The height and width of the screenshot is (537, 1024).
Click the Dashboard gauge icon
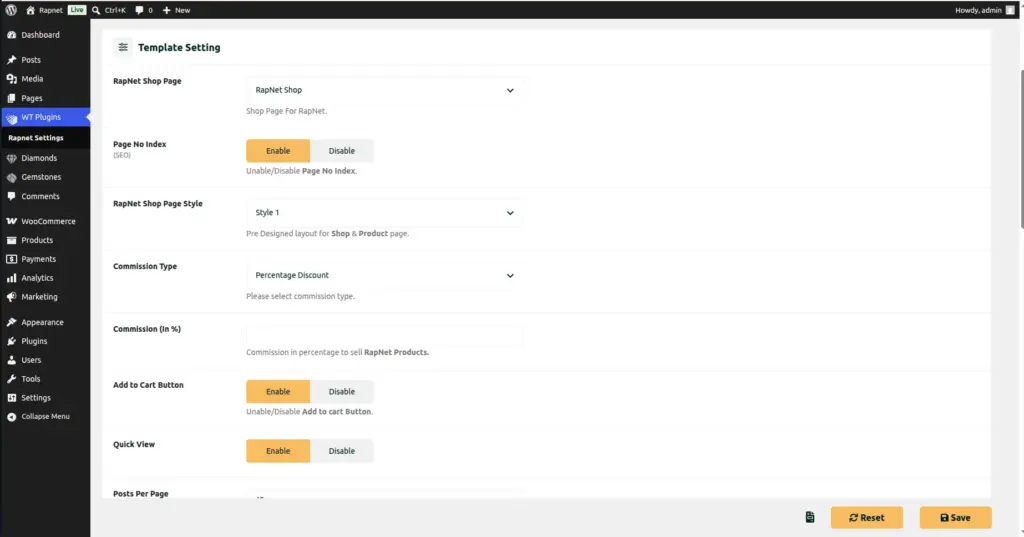point(11,35)
